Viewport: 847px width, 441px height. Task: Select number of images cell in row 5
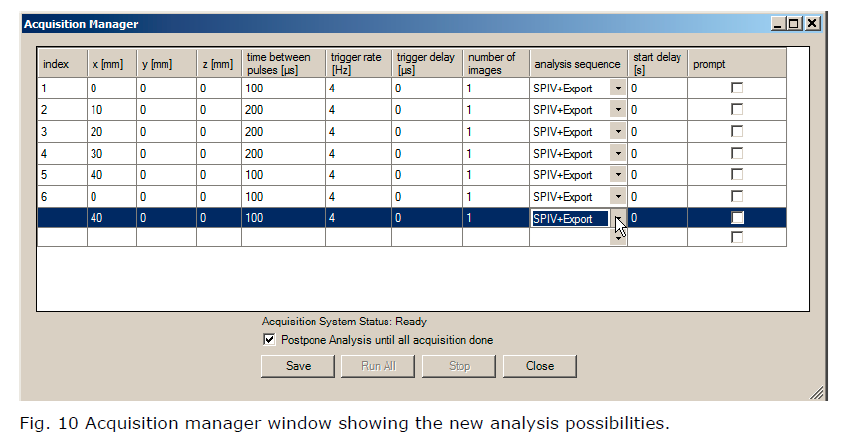(x=495, y=175)
